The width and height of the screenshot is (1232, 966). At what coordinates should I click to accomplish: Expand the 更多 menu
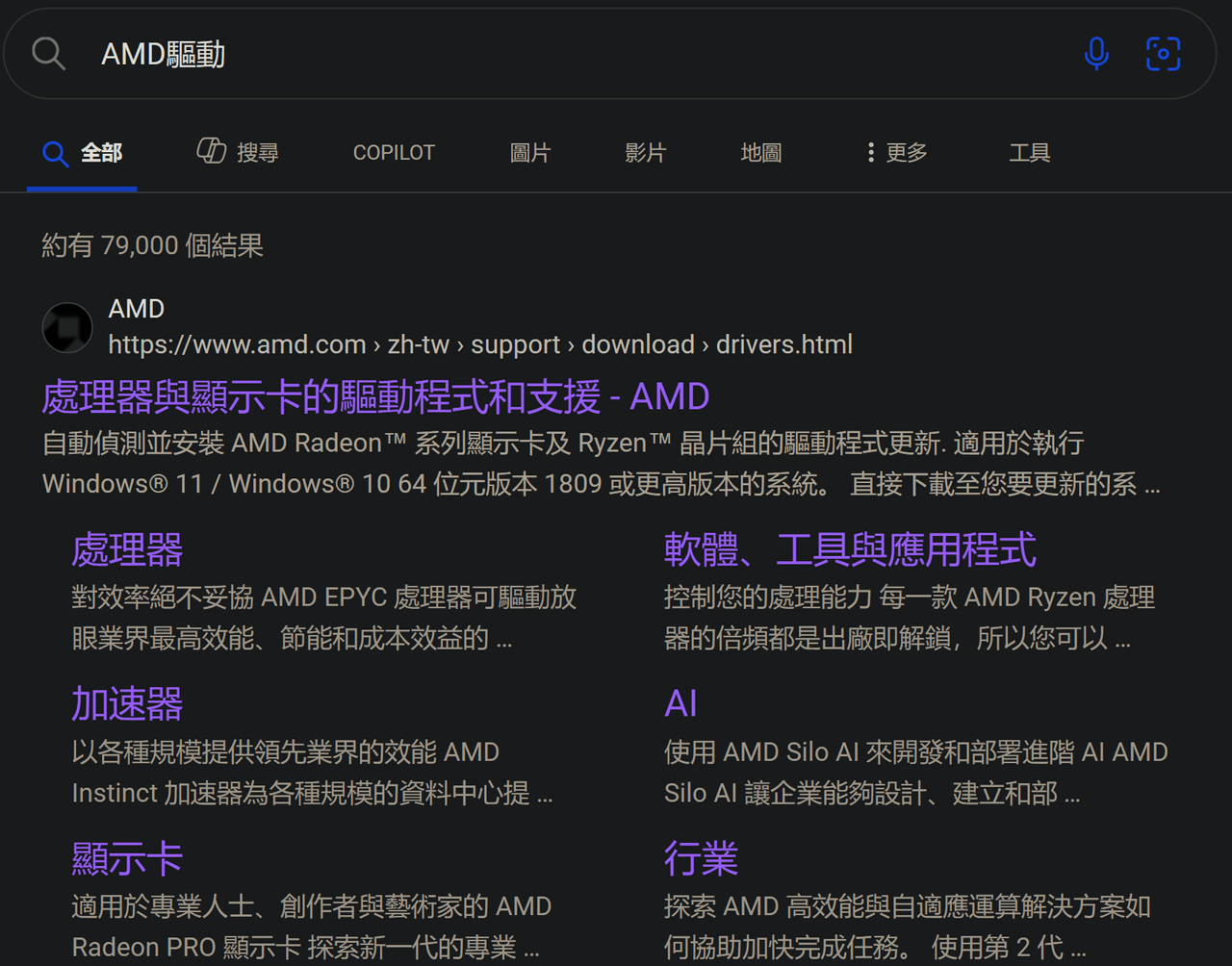click(896, 153)
